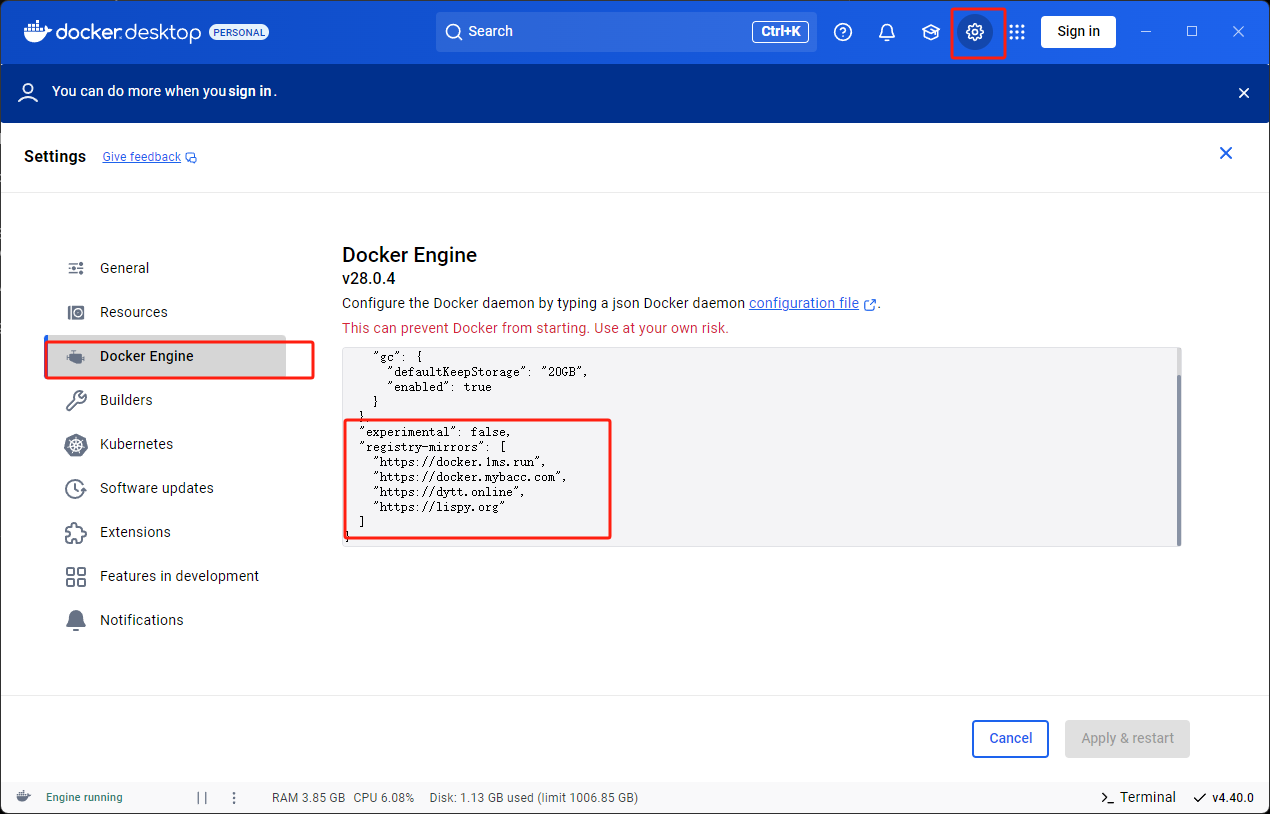Open the notifications bell in header
Viewport: 1270px width, 814px height.
[x=887, y=32]
